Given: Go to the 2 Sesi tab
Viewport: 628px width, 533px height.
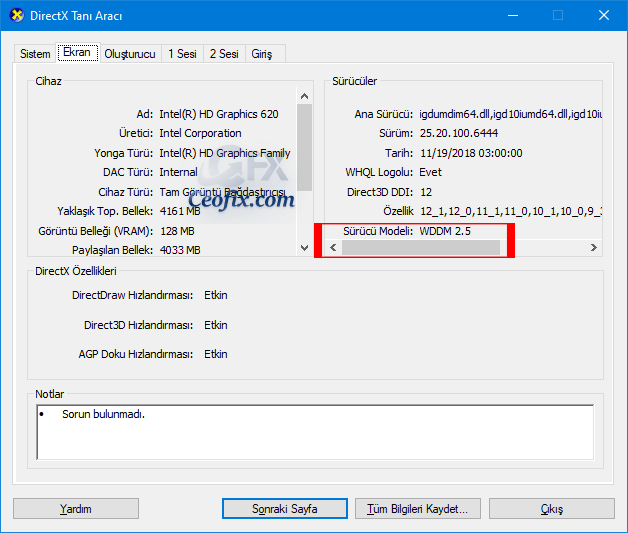Looking at the screenshot, I should point(224,54).
